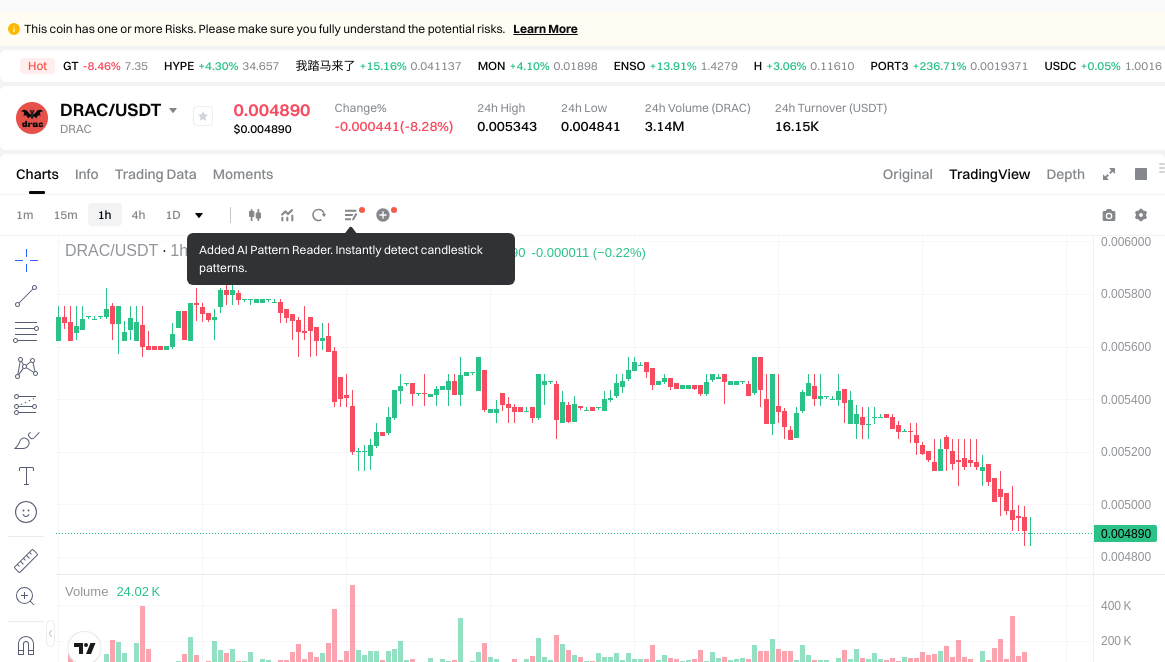Viewport: 1165px width, 662px height.
Task: Expand the DRAC/USDT pair dropdown
Action: 173,111
